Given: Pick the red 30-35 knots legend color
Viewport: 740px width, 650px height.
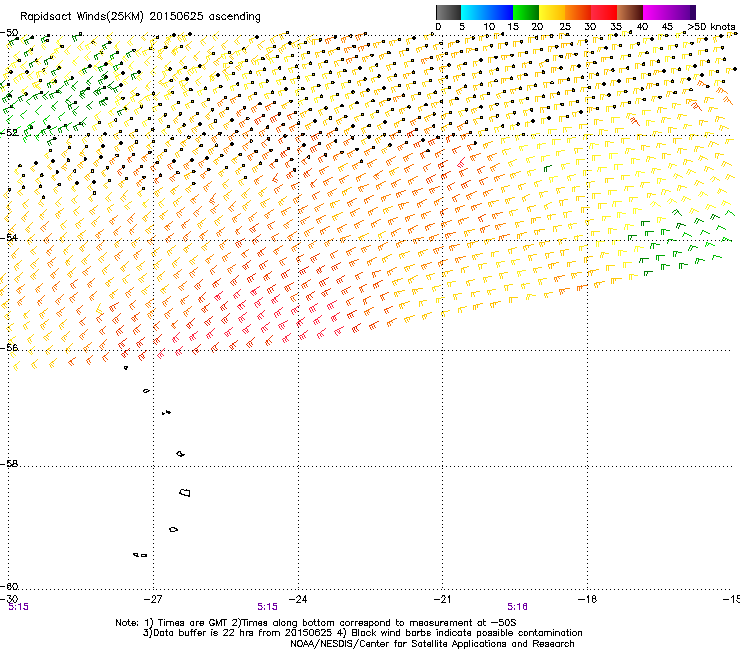Looking at the screenshot, I should [x=604, y=12].
